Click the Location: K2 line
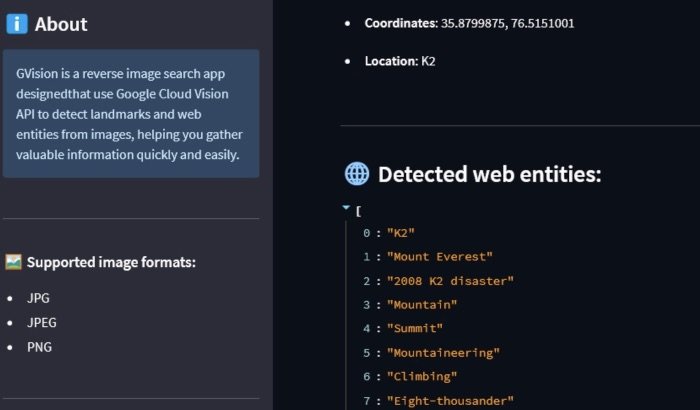 pos(400,61)
